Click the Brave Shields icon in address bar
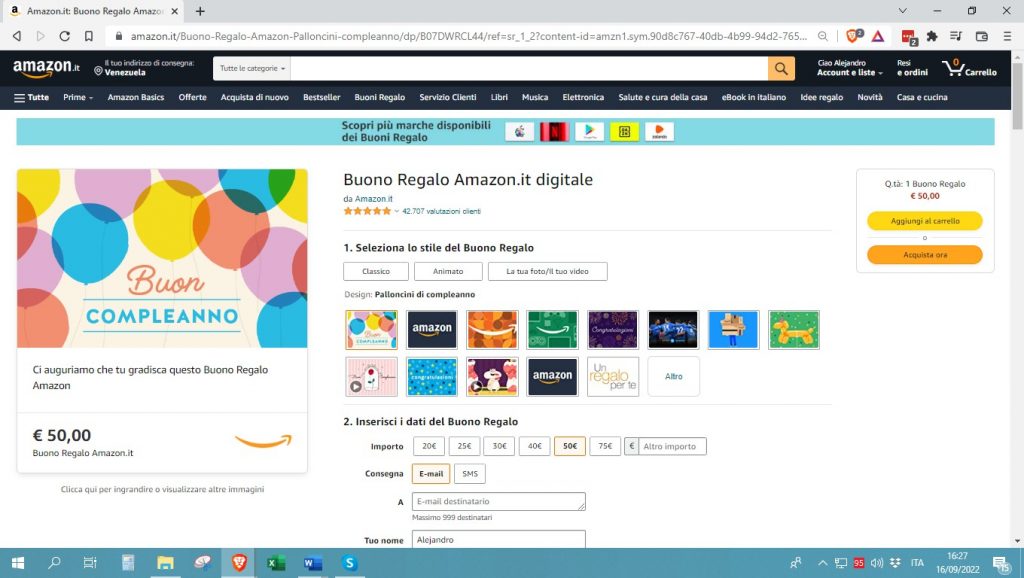1024x578 pixels. click(x=853, y=36)
